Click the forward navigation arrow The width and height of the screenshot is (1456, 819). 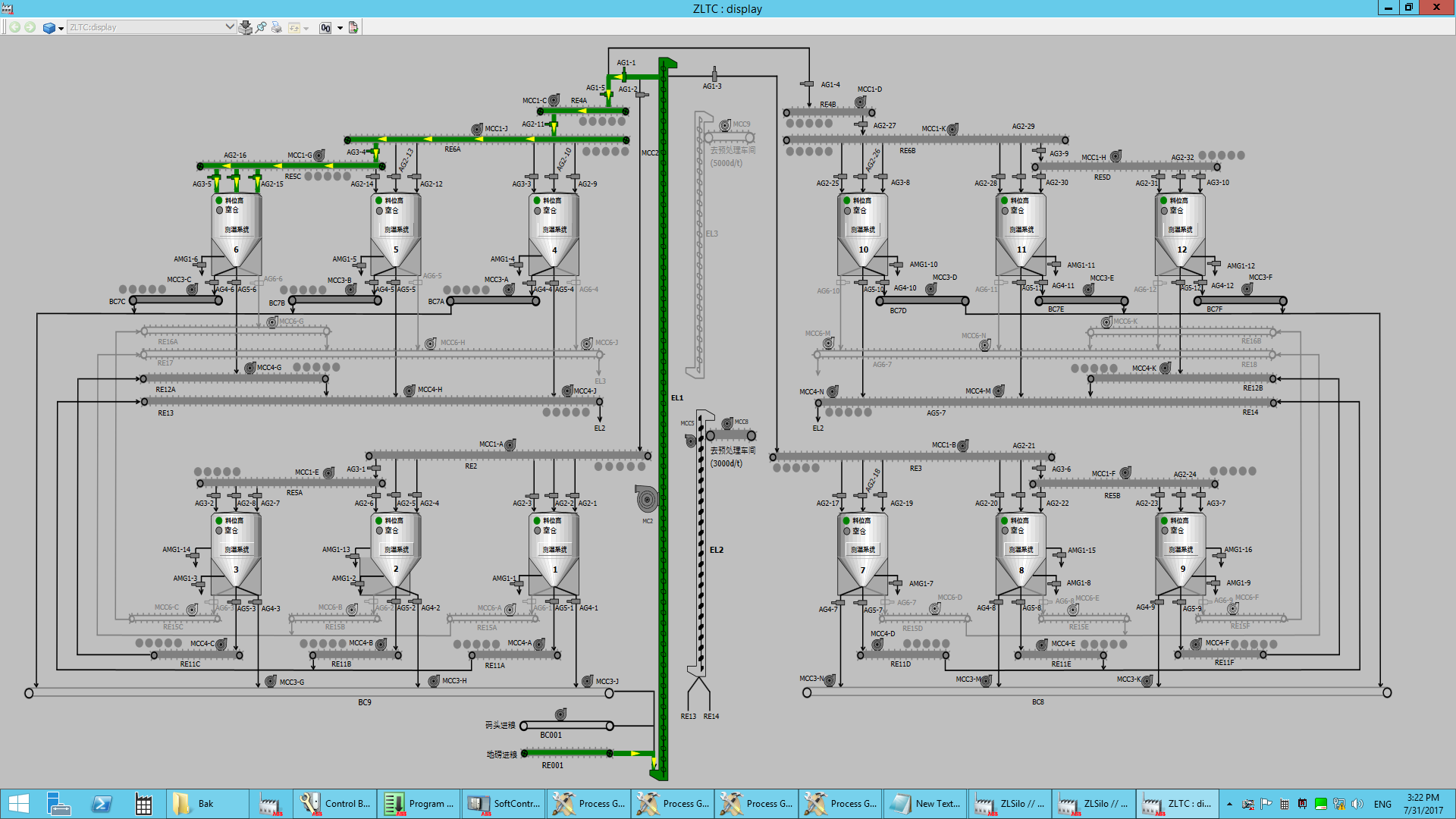pyautogui.click(x=30, y=27)
